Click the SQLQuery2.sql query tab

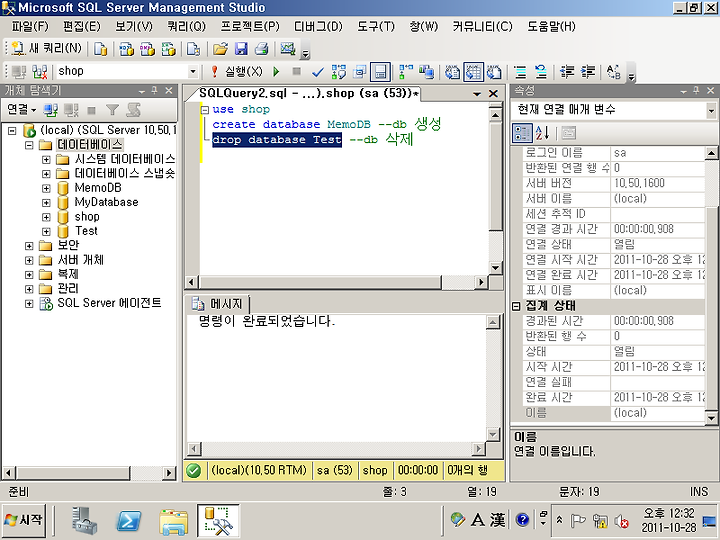point(309,93)
